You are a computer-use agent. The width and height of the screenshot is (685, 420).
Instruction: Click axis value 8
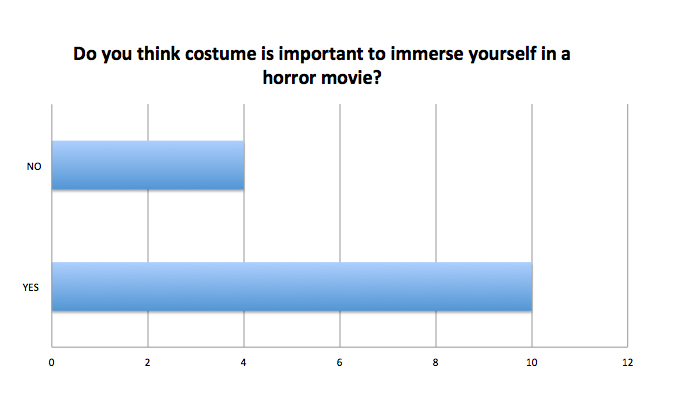(x=436, y=363)
